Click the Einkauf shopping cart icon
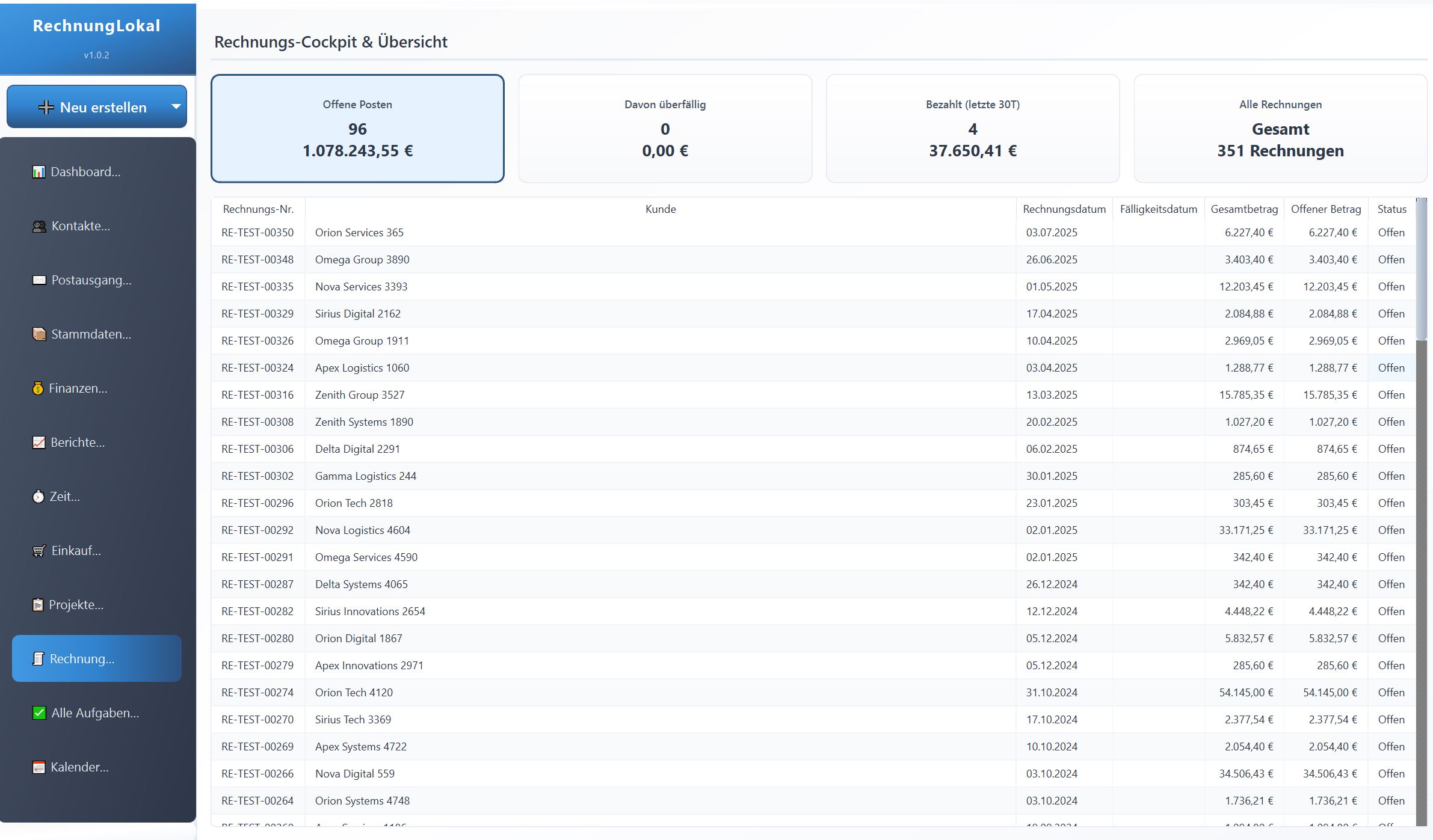The height and width of the screenshot is (840, 1433). (x=39, y=551)
